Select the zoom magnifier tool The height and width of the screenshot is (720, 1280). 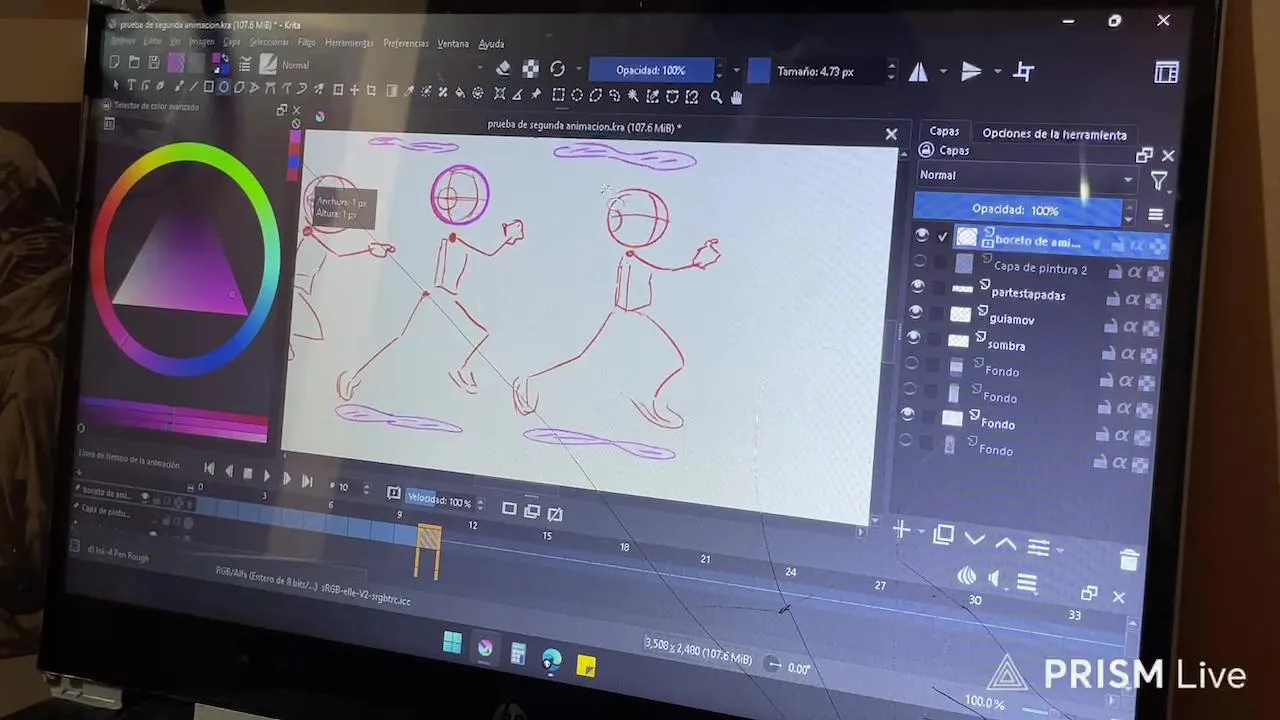coord(716,97)
